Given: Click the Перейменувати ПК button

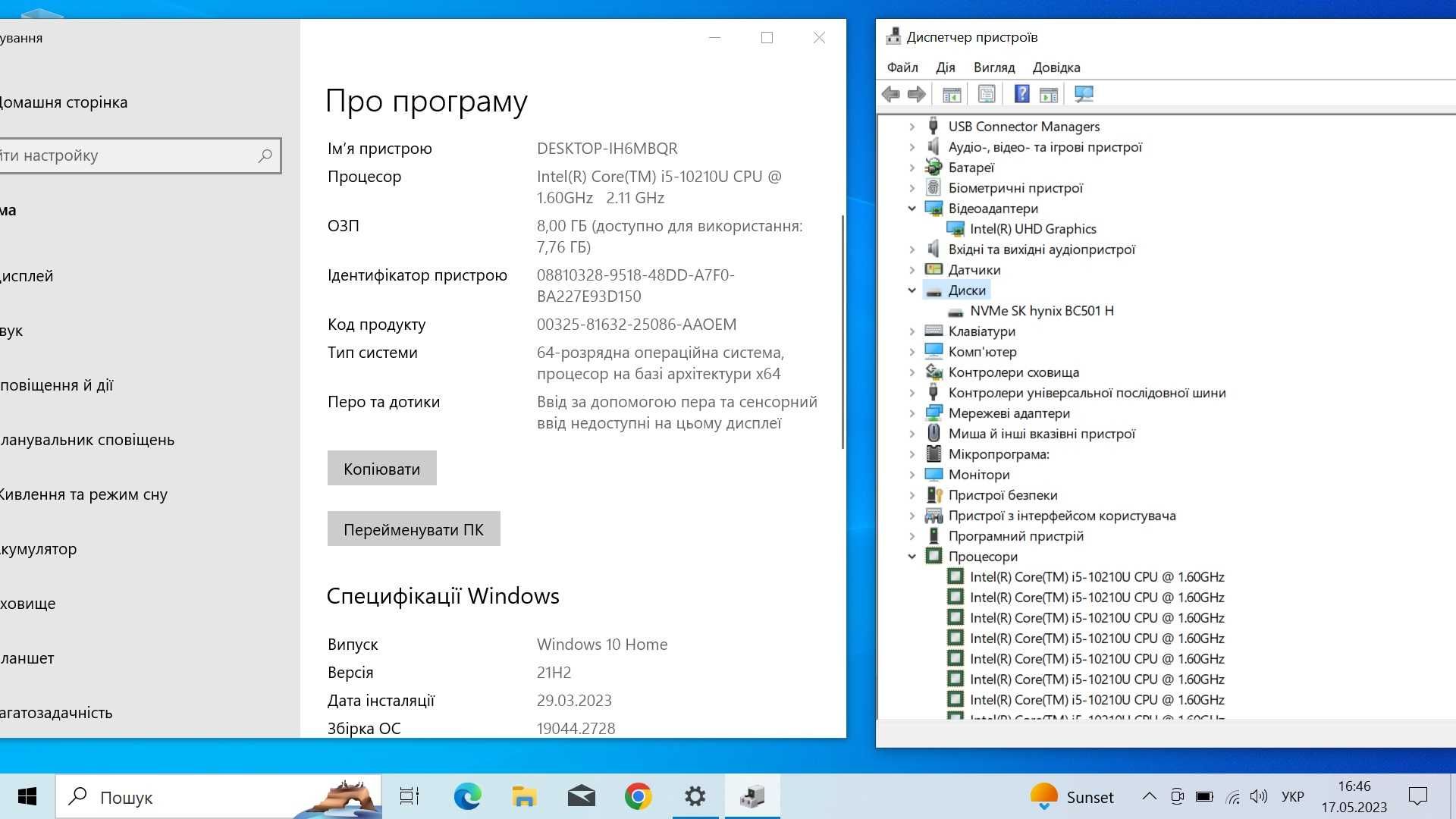Looking at the screenshot, I should [413, 529].
